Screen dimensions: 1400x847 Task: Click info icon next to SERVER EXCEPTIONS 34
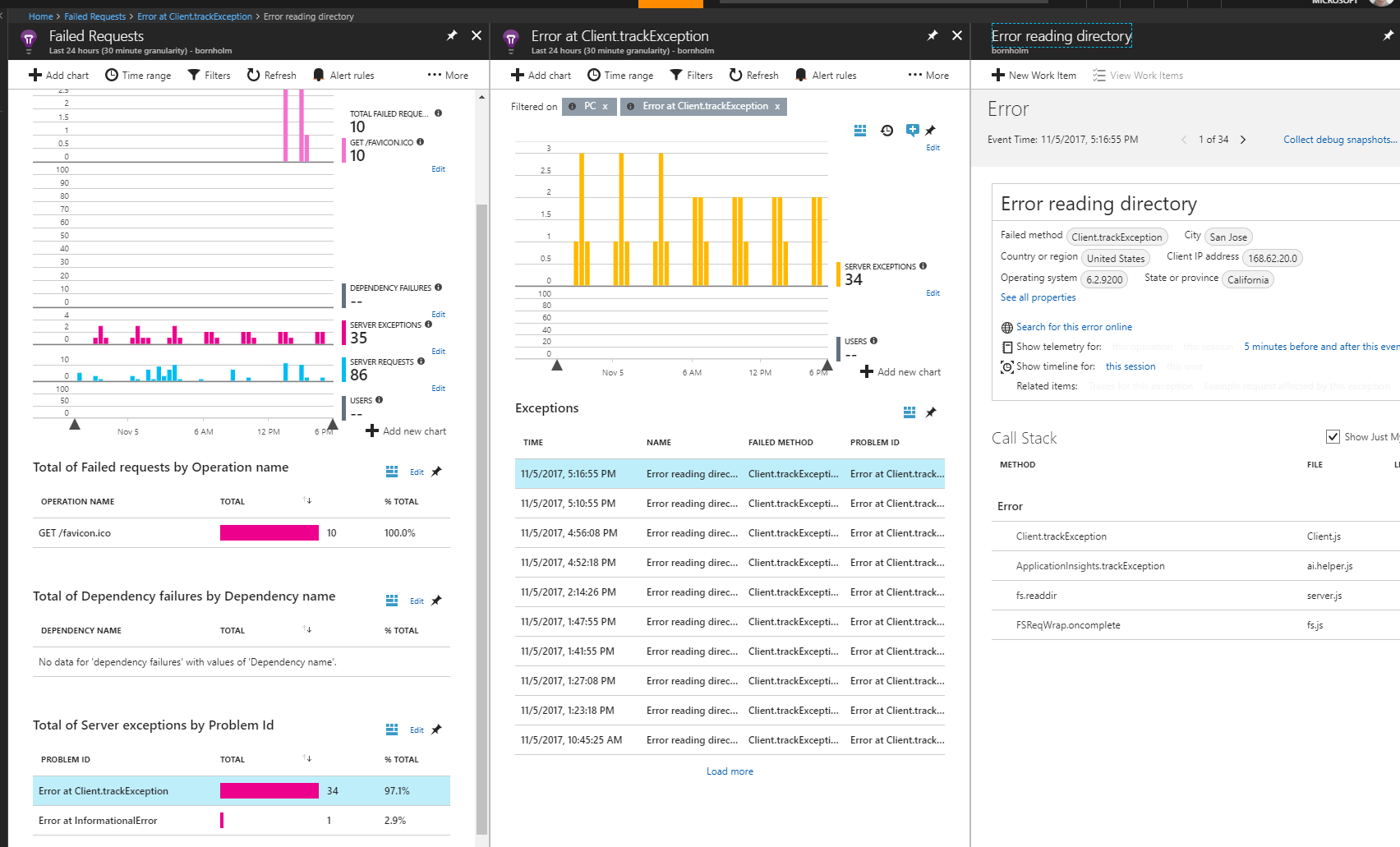(923, 266)
